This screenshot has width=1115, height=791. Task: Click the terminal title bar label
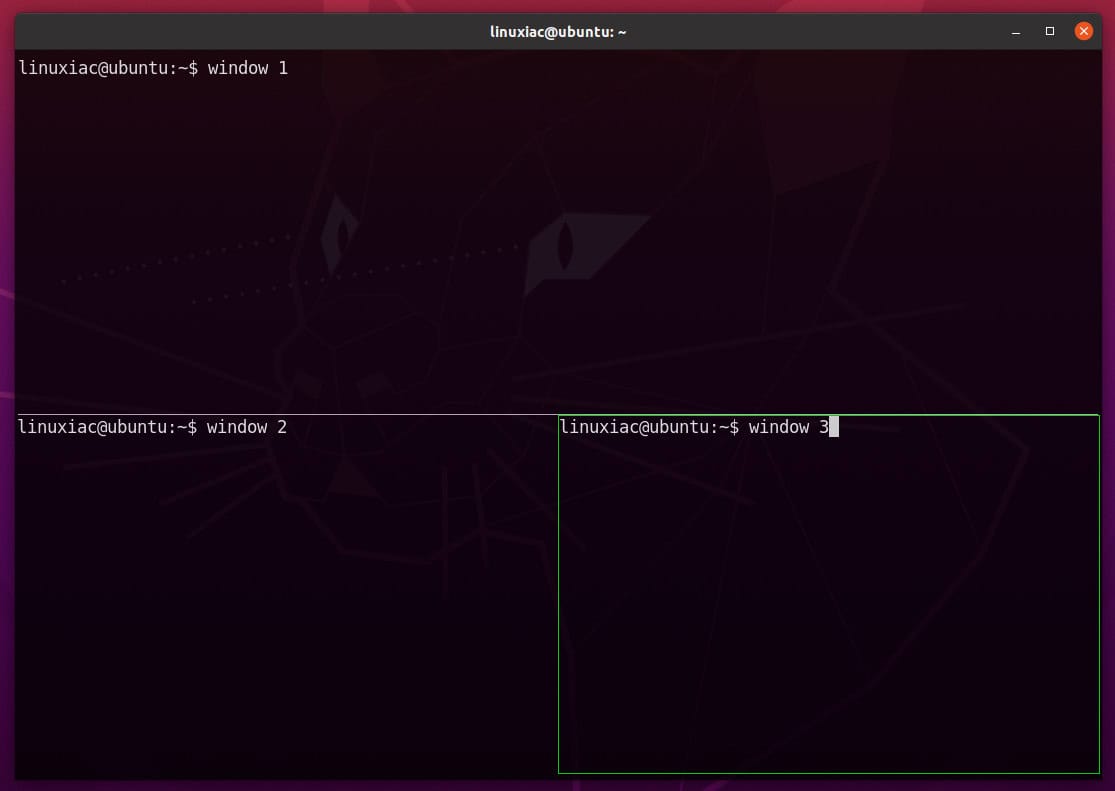(x=559, y=31)
